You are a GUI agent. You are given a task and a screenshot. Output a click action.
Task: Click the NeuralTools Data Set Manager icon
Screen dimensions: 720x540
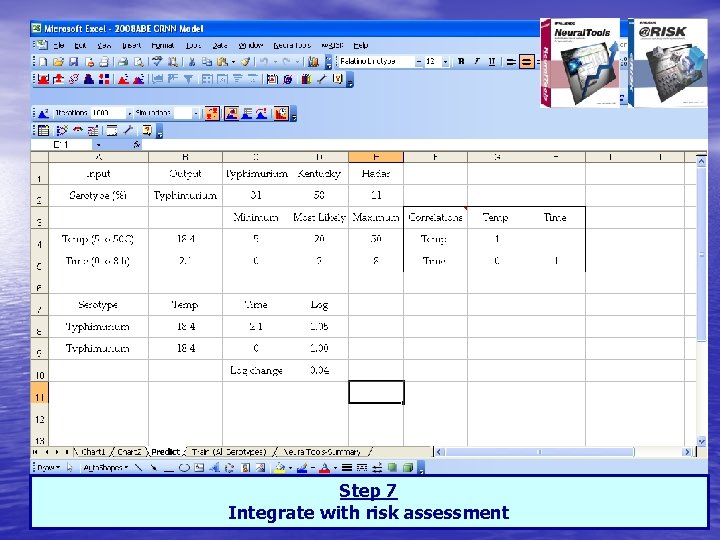[43, 131]
